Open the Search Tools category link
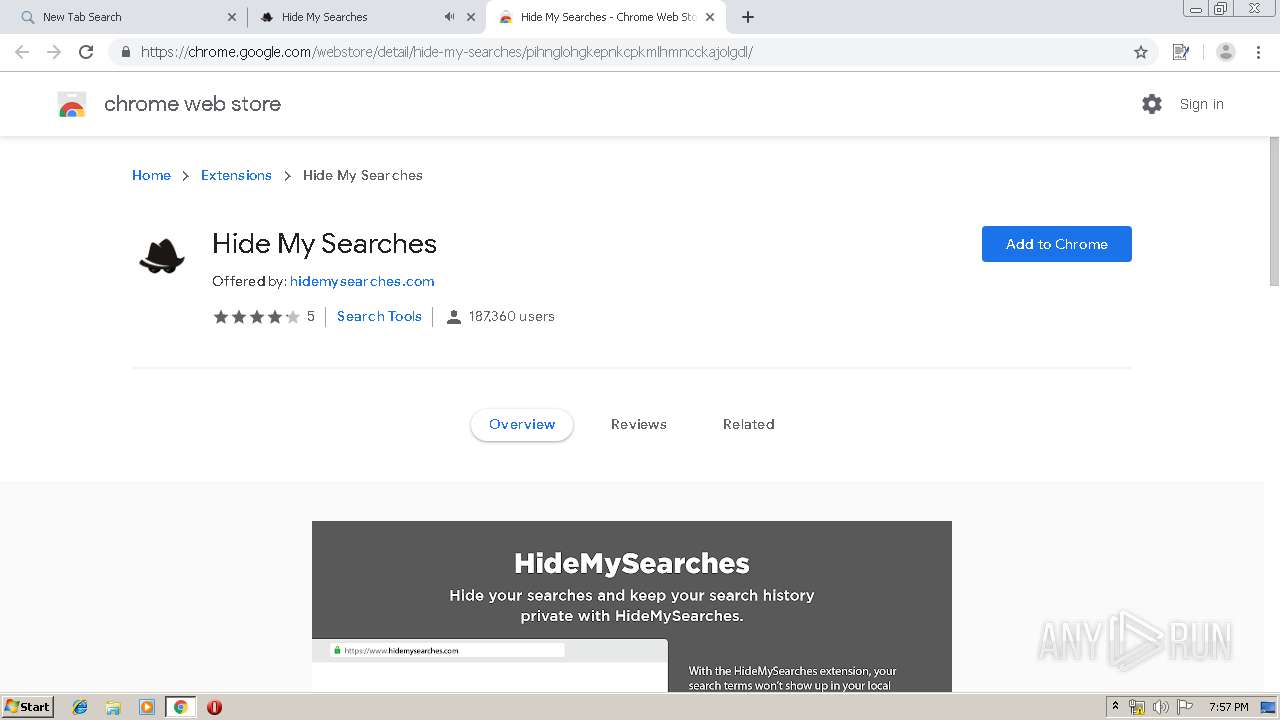The width and height of the screenshot is (1280, 720). [379, 316]
